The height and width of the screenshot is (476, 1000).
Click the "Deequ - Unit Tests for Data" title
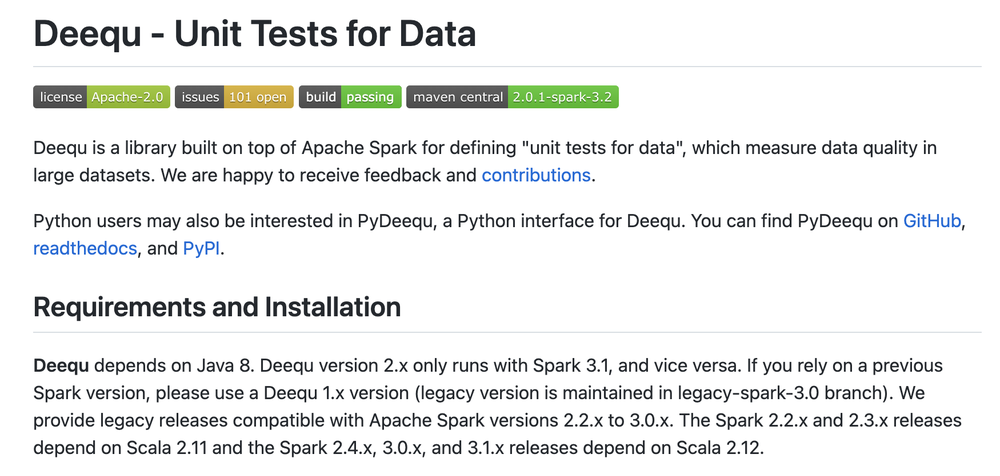(254, 35)
